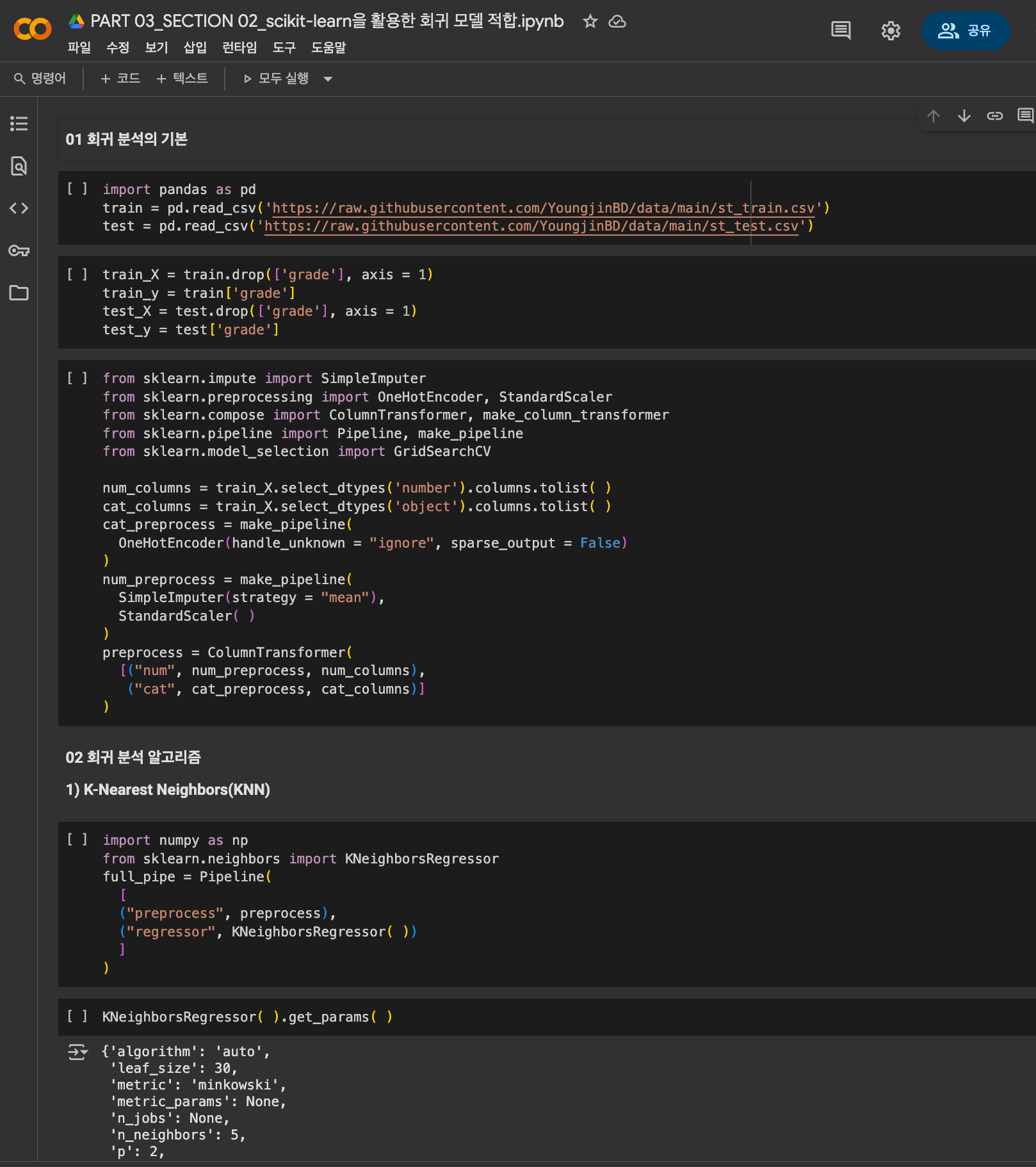Open the 수정 menu

pos(118,47)
